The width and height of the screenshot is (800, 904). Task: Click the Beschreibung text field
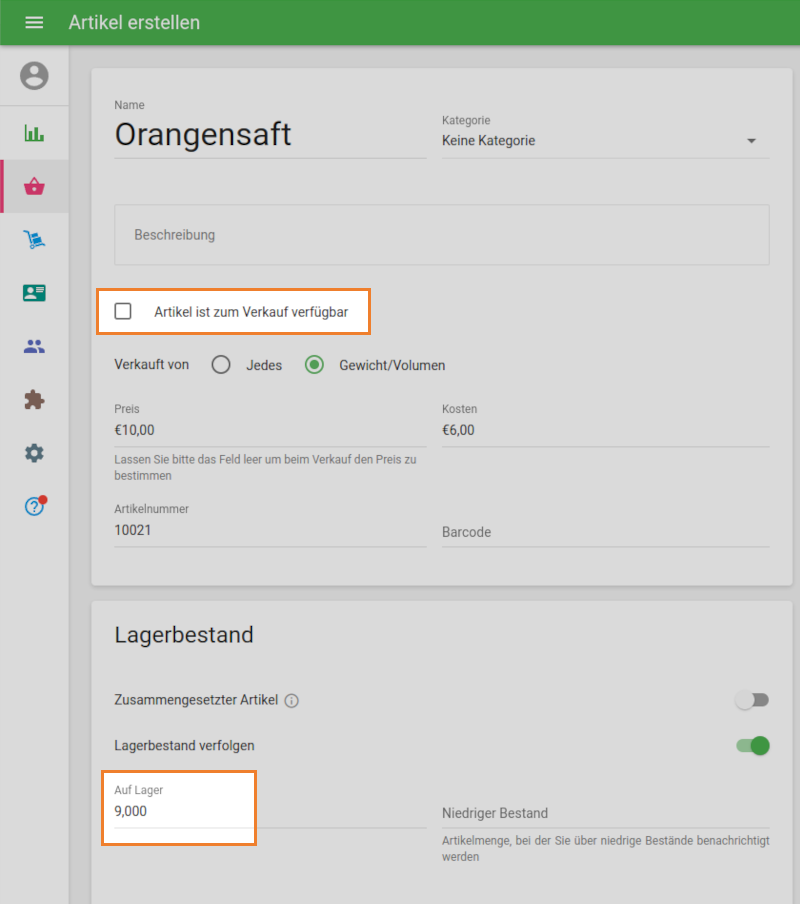click(x=442, y=235)
